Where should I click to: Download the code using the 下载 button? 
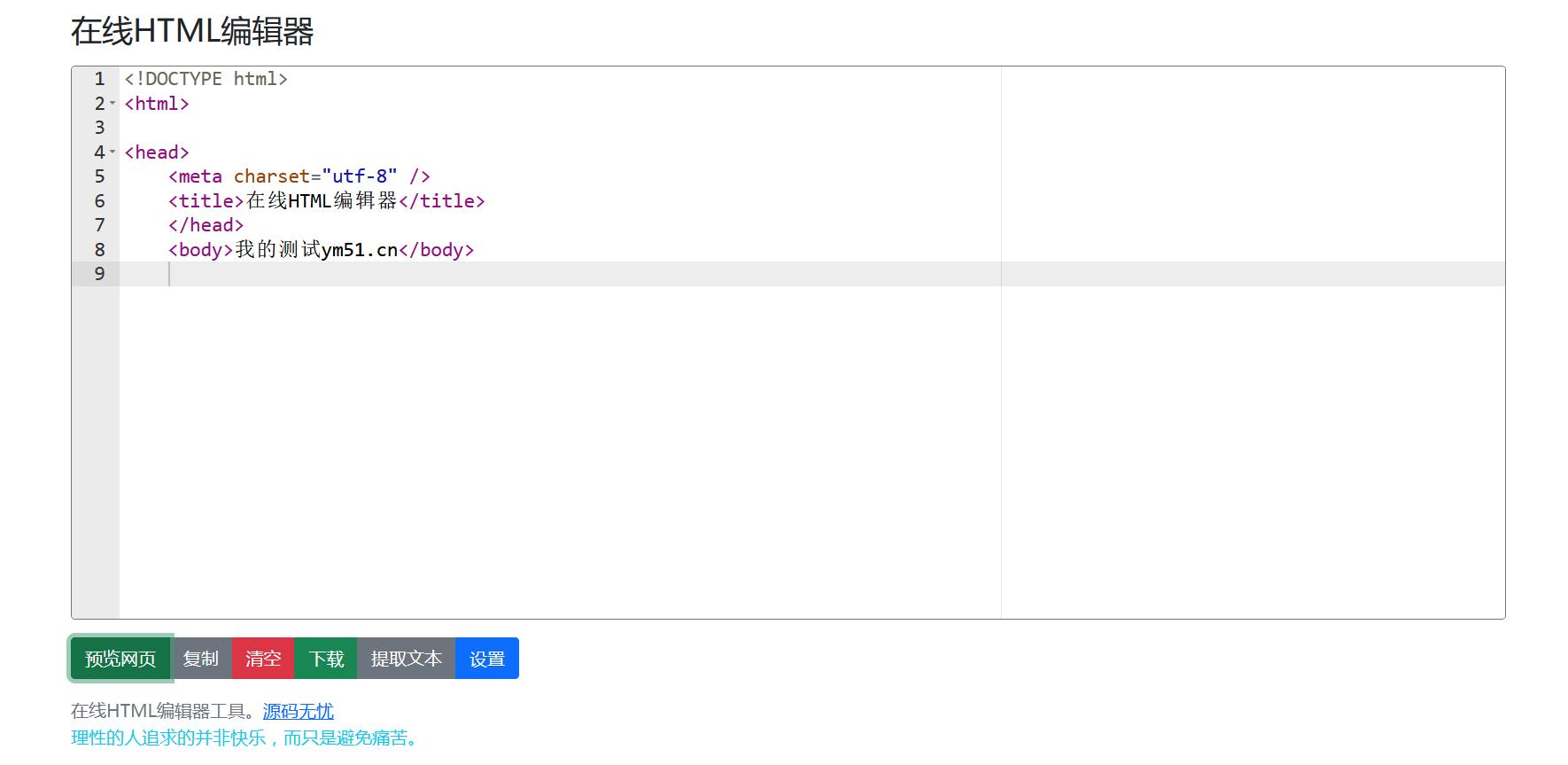point(326,659)
